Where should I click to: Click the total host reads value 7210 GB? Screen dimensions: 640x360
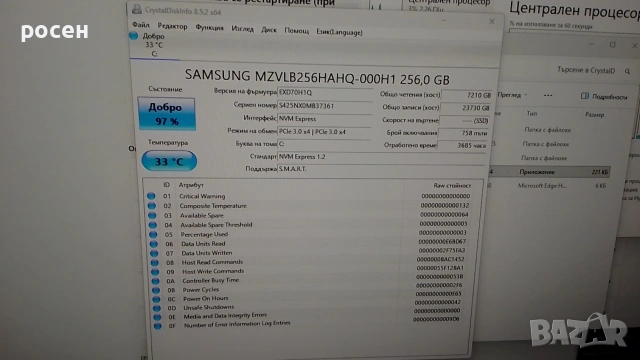click(x=467, y=95)
